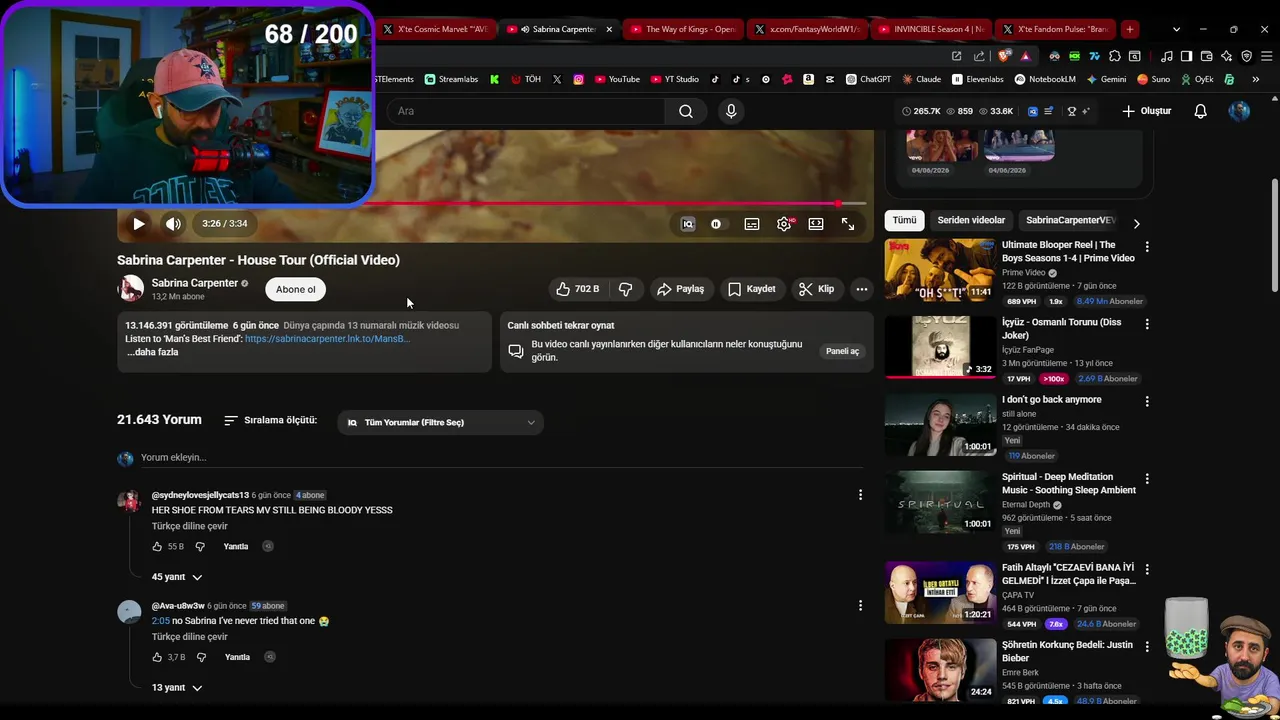1280x720 pixels.
Task: Focus the Yorum ekleyin comment field
Action: (500, 458)
